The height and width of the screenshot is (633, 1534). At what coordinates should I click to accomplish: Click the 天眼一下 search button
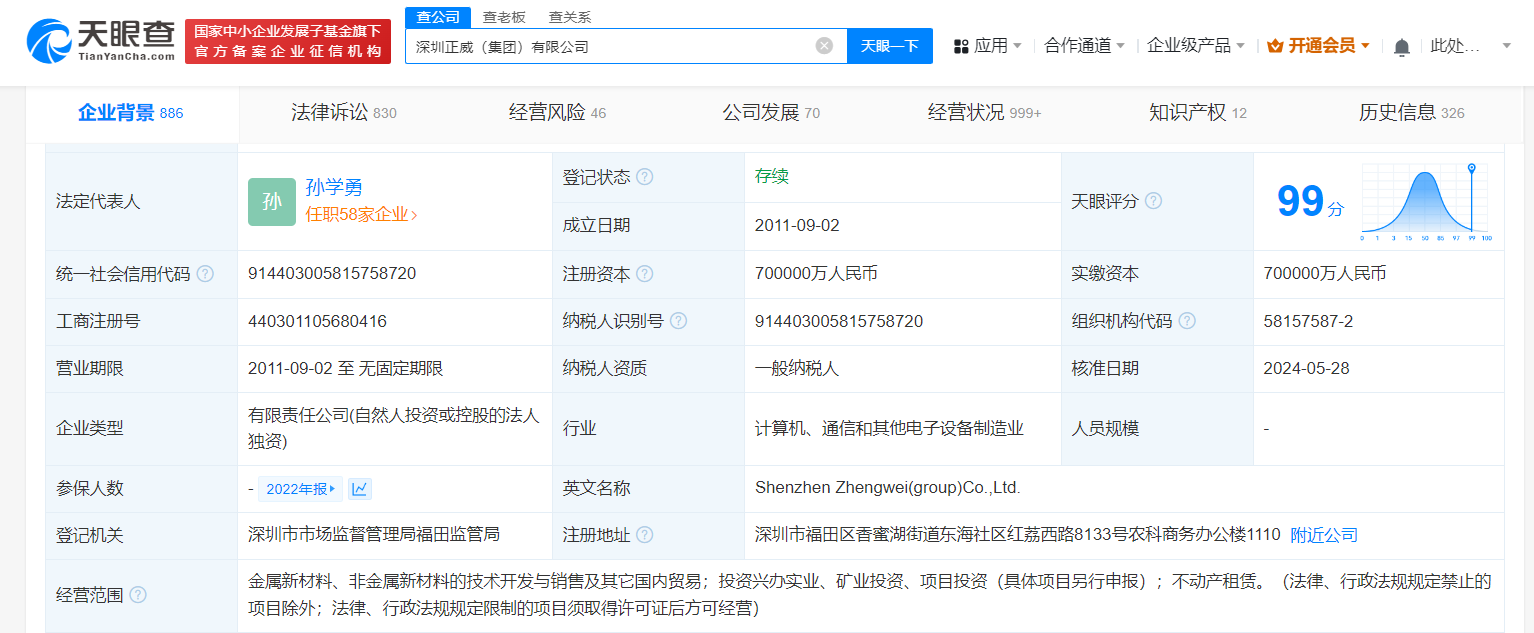889,46
